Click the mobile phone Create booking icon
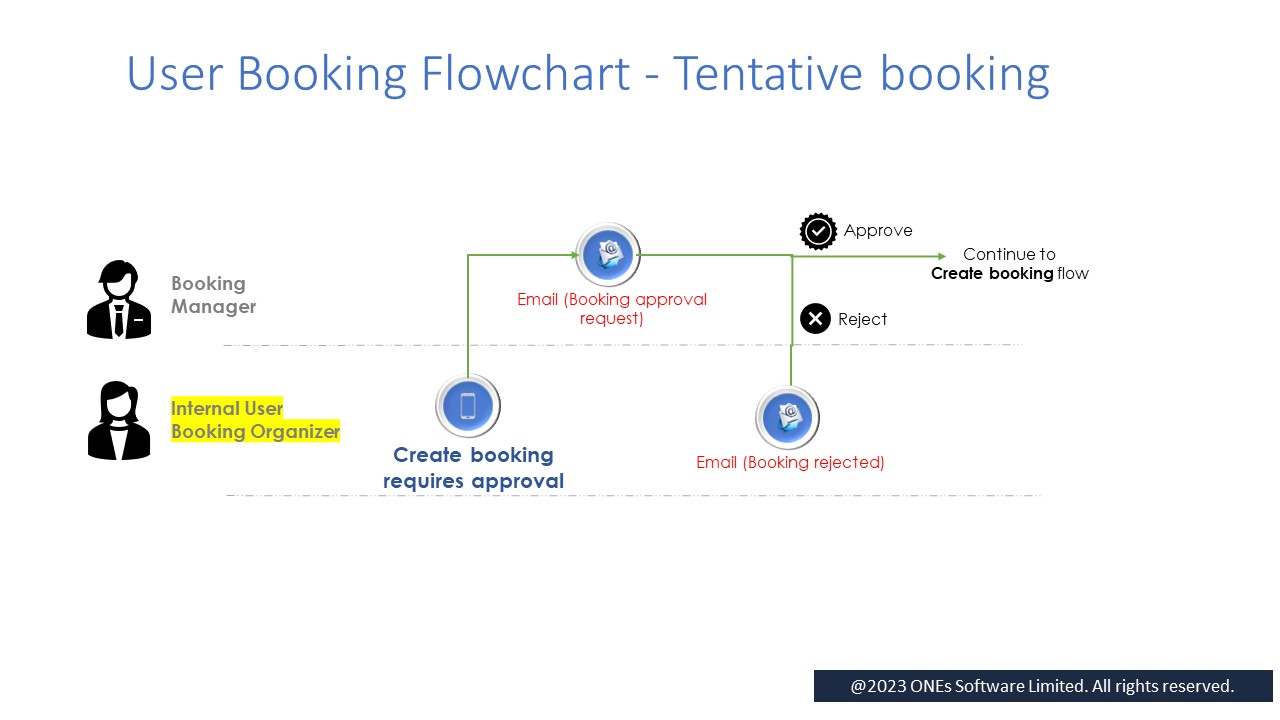 coord(468,406)
